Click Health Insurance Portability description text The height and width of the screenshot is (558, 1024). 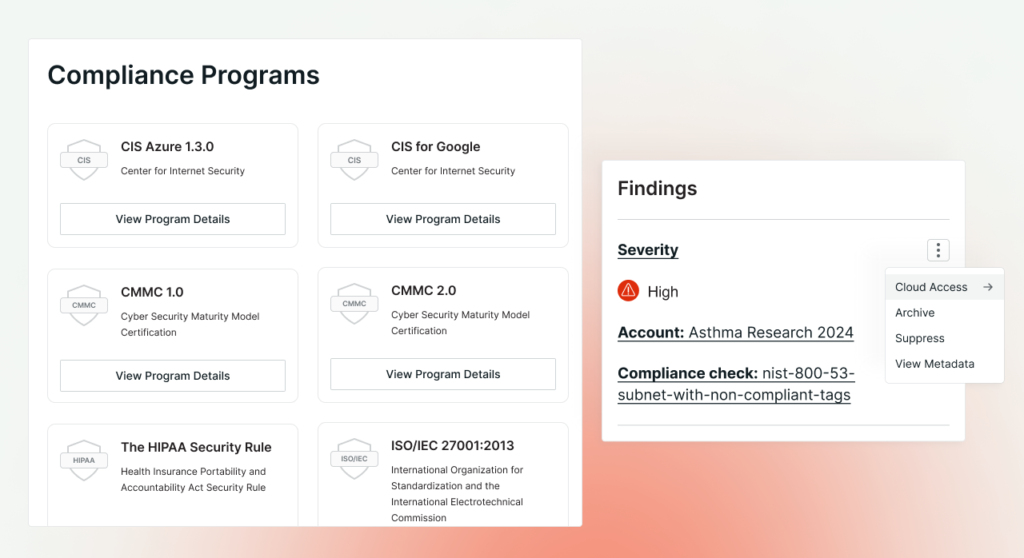point(193,480)
